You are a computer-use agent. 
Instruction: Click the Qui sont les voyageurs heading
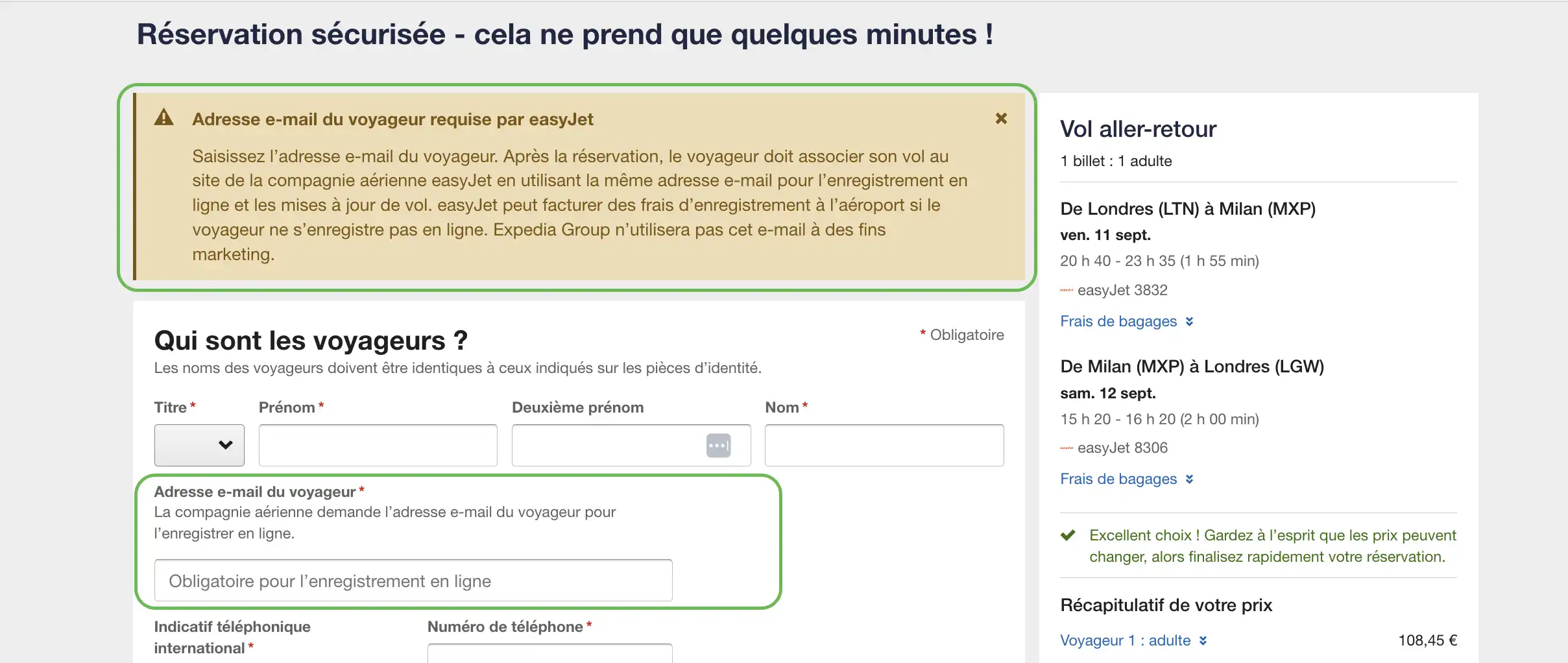[311, 341]
